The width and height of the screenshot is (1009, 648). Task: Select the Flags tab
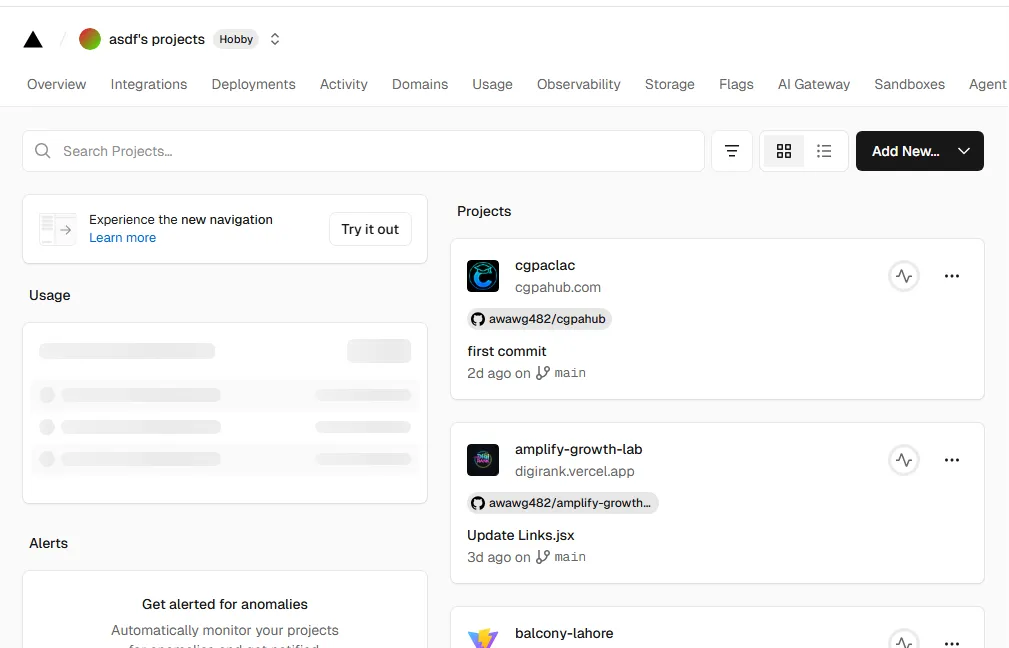736,84
